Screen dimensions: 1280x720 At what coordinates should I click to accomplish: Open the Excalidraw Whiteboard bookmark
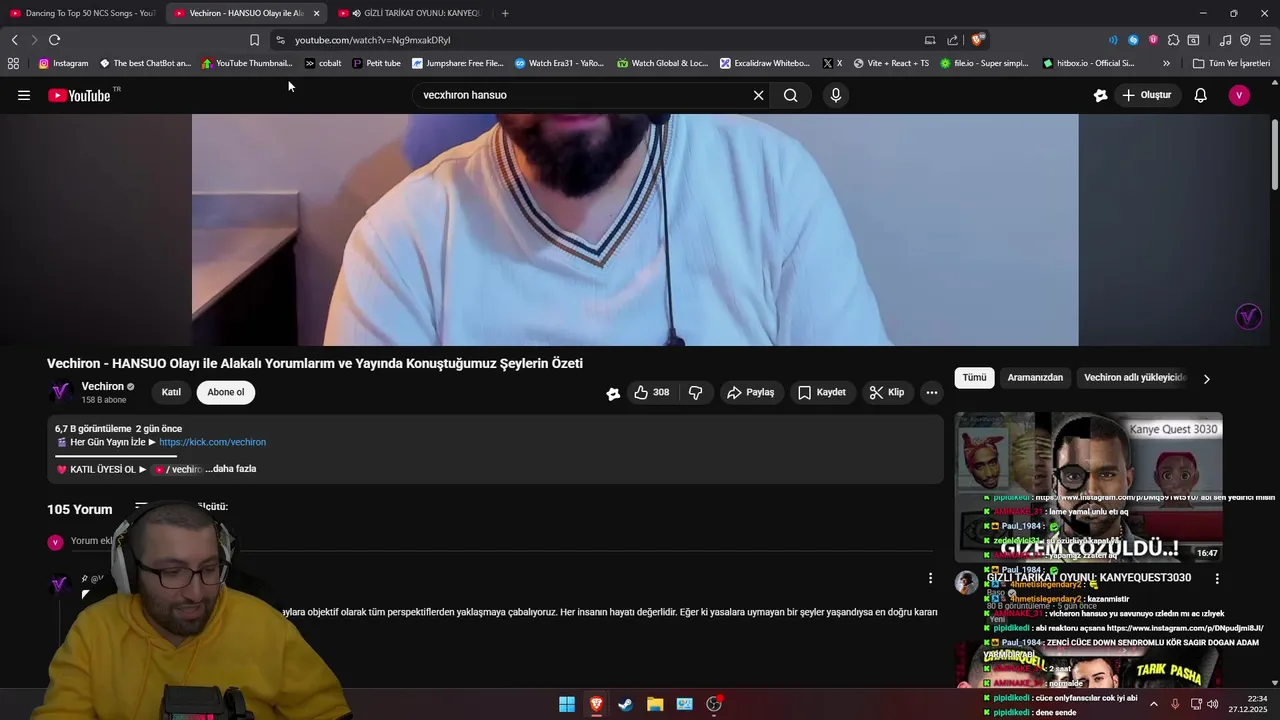tap(764, 63)
